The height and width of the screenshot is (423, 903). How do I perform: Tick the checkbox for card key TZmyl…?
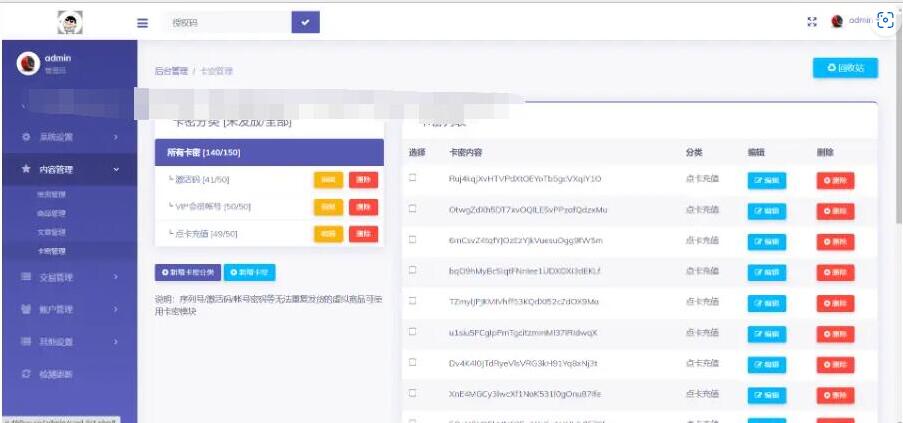[412, 300]
